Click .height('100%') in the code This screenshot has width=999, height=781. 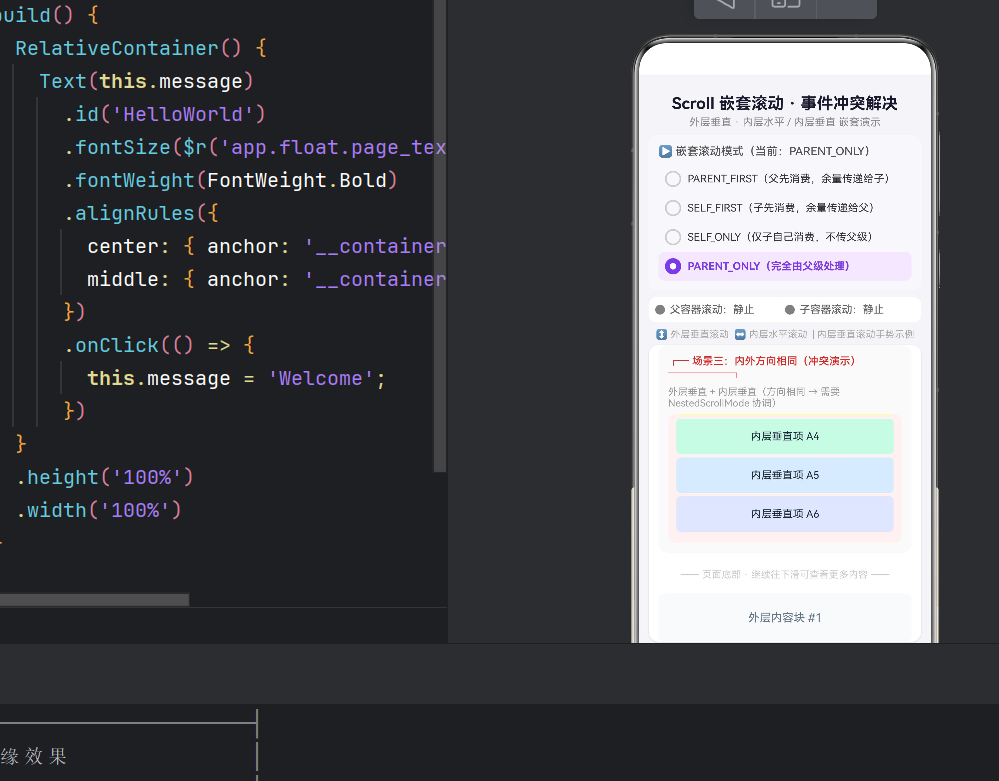tap(104, 477)
